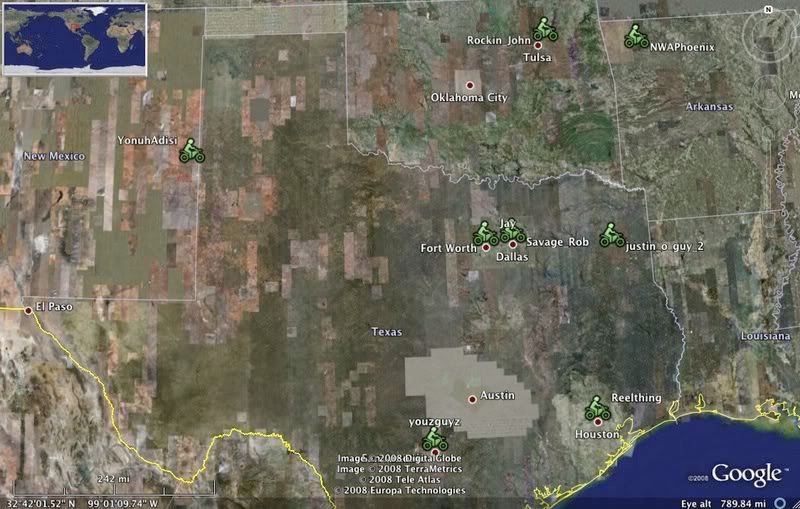Click the youzguyz motorcycle placemark icon
The image size is (800, 509).
[x=435, y=440]
